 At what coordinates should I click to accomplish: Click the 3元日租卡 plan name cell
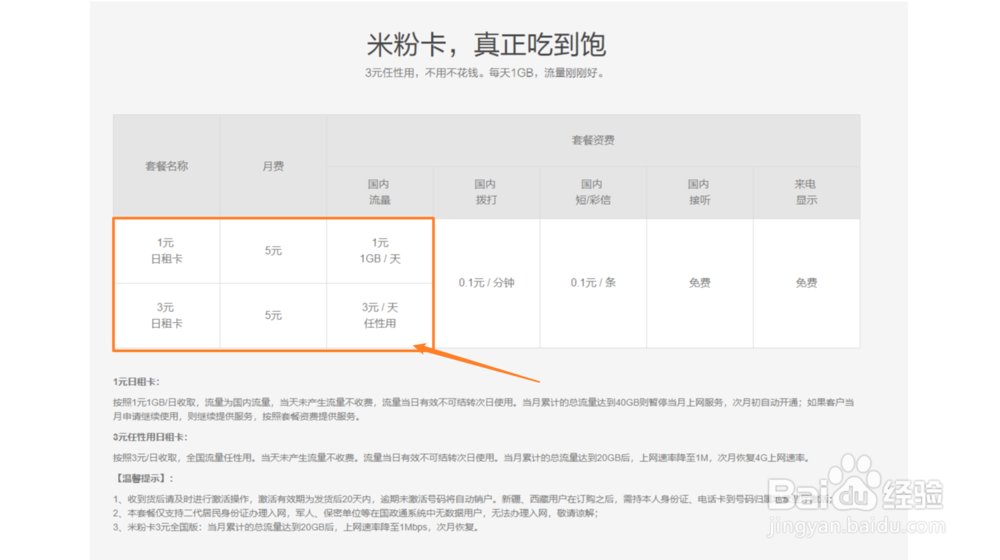[166, 315]
